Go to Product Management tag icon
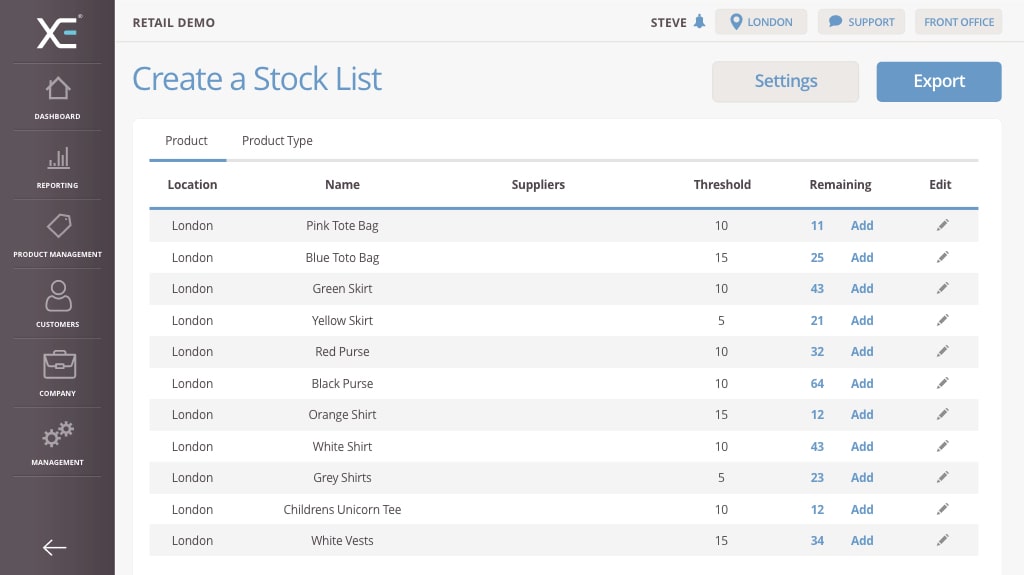The image size is (1024, 575). pyautogui.click(x=58, y=233)
